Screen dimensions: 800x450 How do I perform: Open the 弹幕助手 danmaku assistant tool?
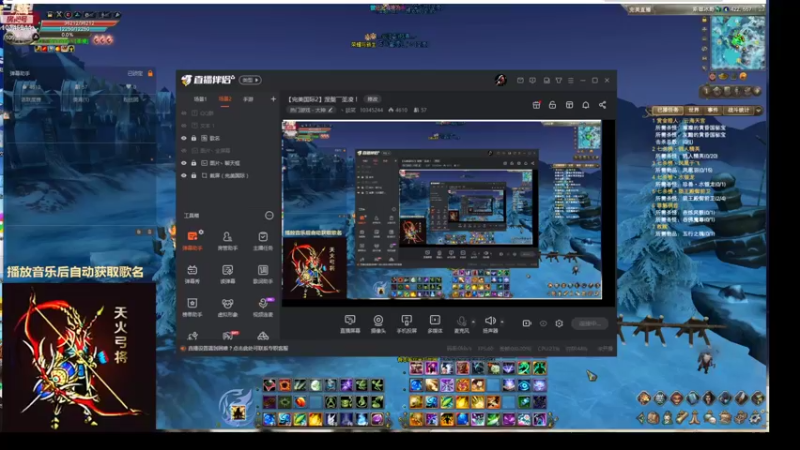pos(192,240)
